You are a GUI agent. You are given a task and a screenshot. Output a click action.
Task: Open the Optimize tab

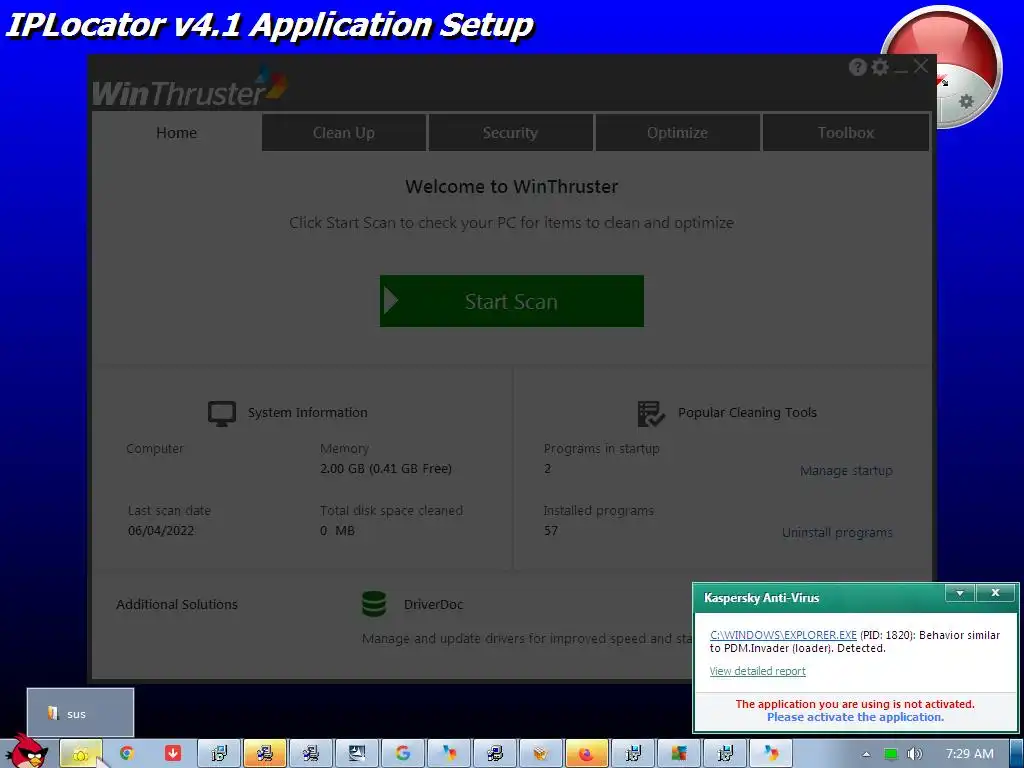click(678, 133)
